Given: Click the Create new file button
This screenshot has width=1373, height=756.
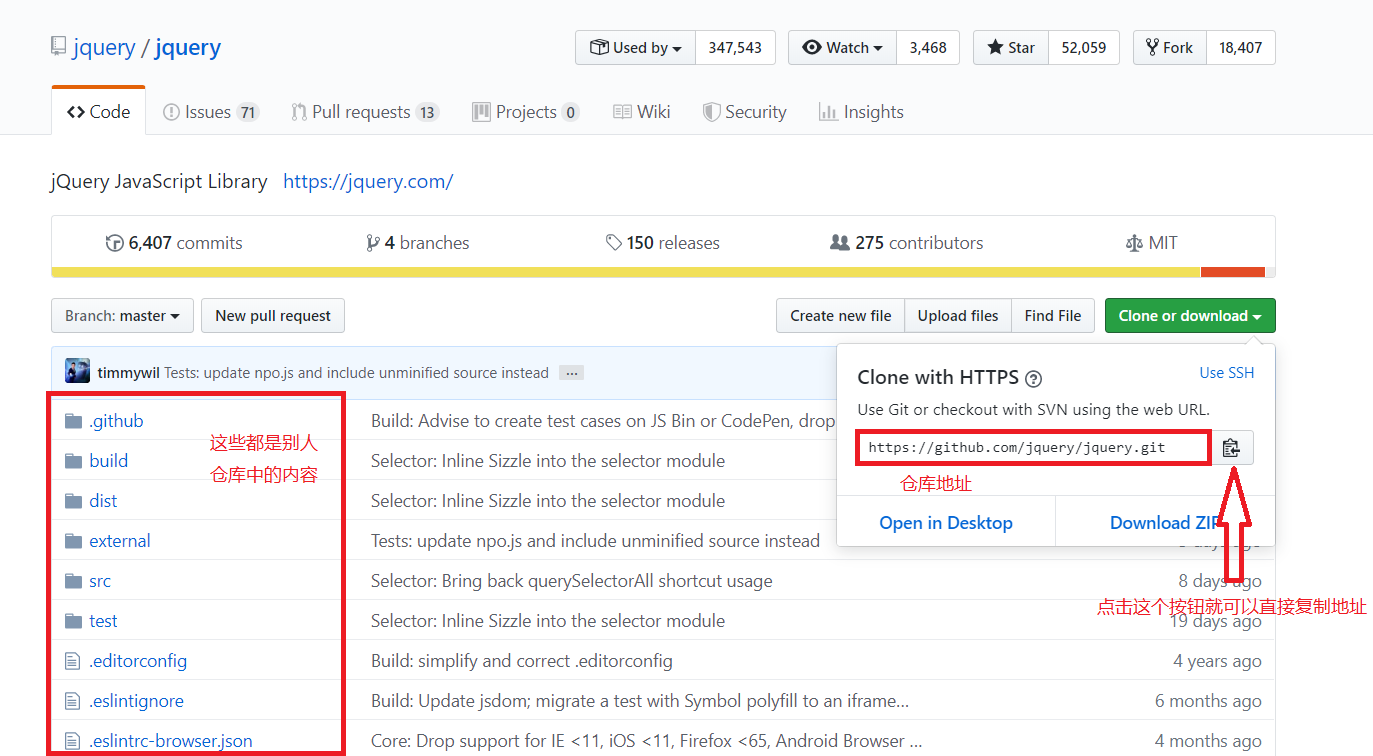Looking at the screenshot, I should 841,316.
